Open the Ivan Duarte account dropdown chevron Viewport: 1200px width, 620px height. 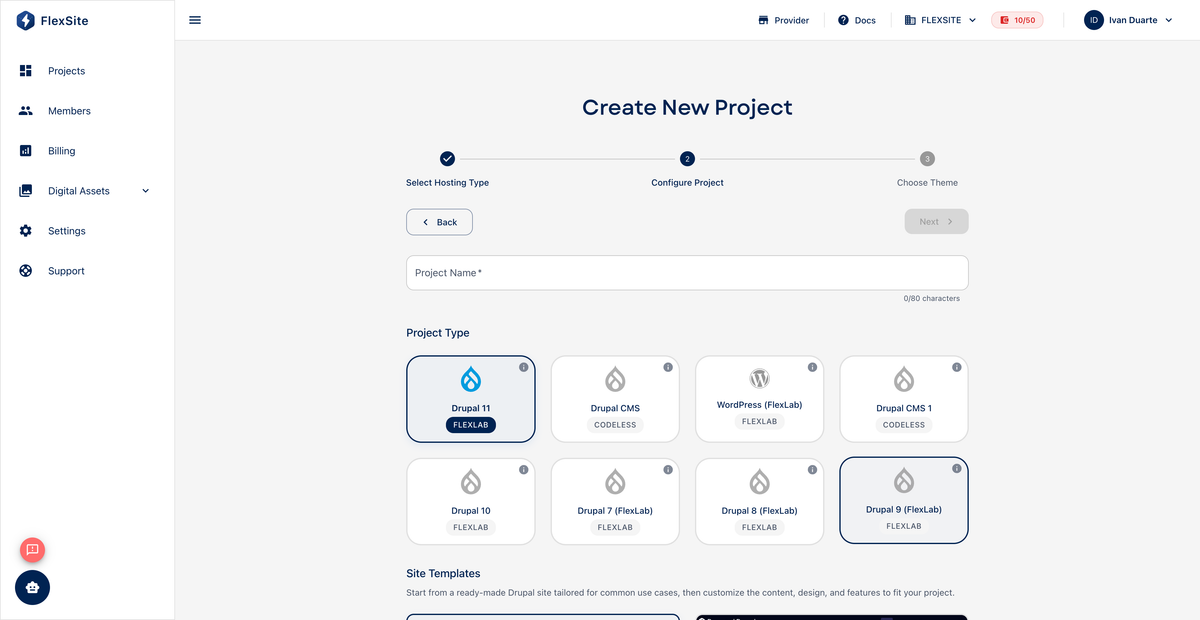point(1169,20)
